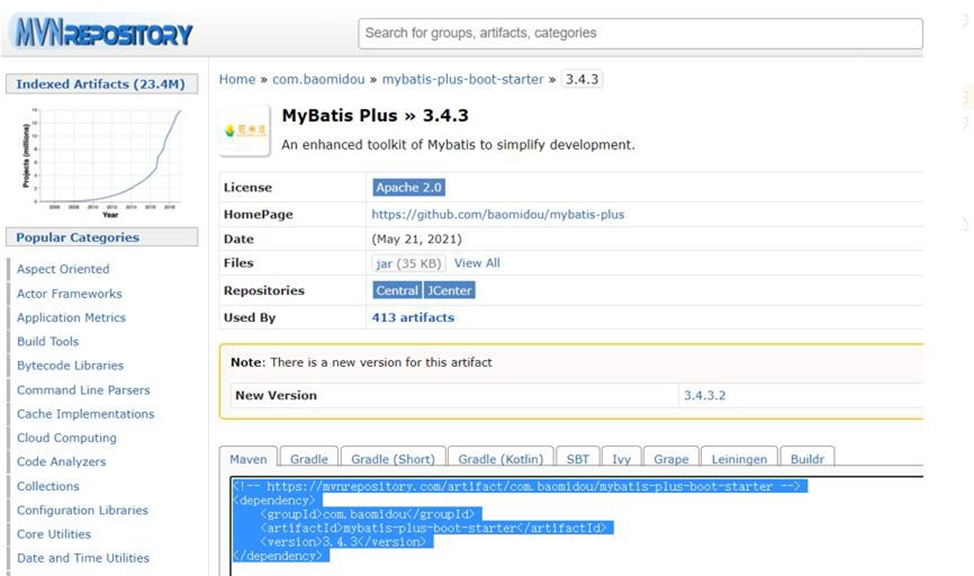Screen dimensions: 974x576
Task: Click the Apache 2.0 license badge
Action: tap(408, 187)
